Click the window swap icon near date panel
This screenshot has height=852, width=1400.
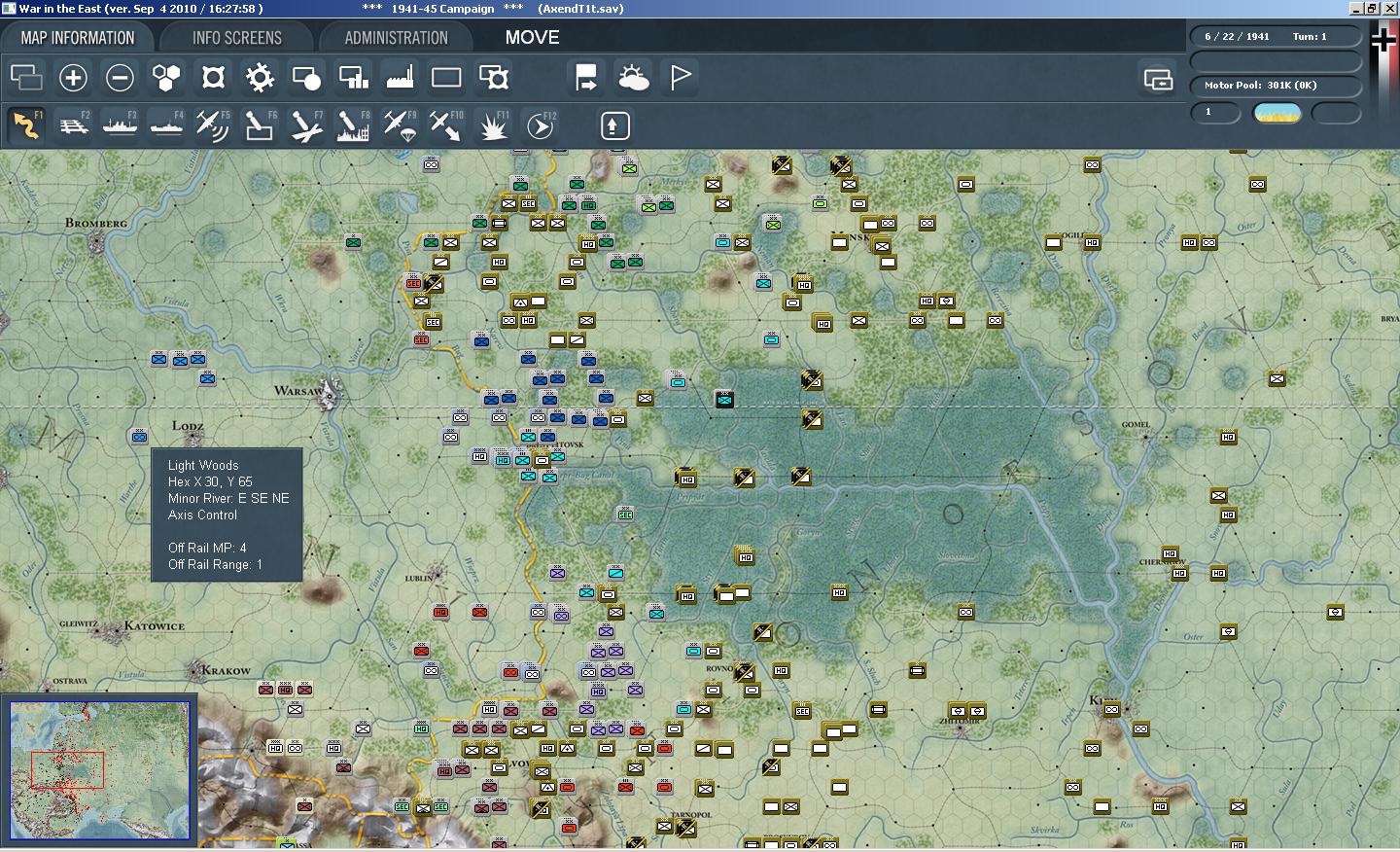[1158, 79]
